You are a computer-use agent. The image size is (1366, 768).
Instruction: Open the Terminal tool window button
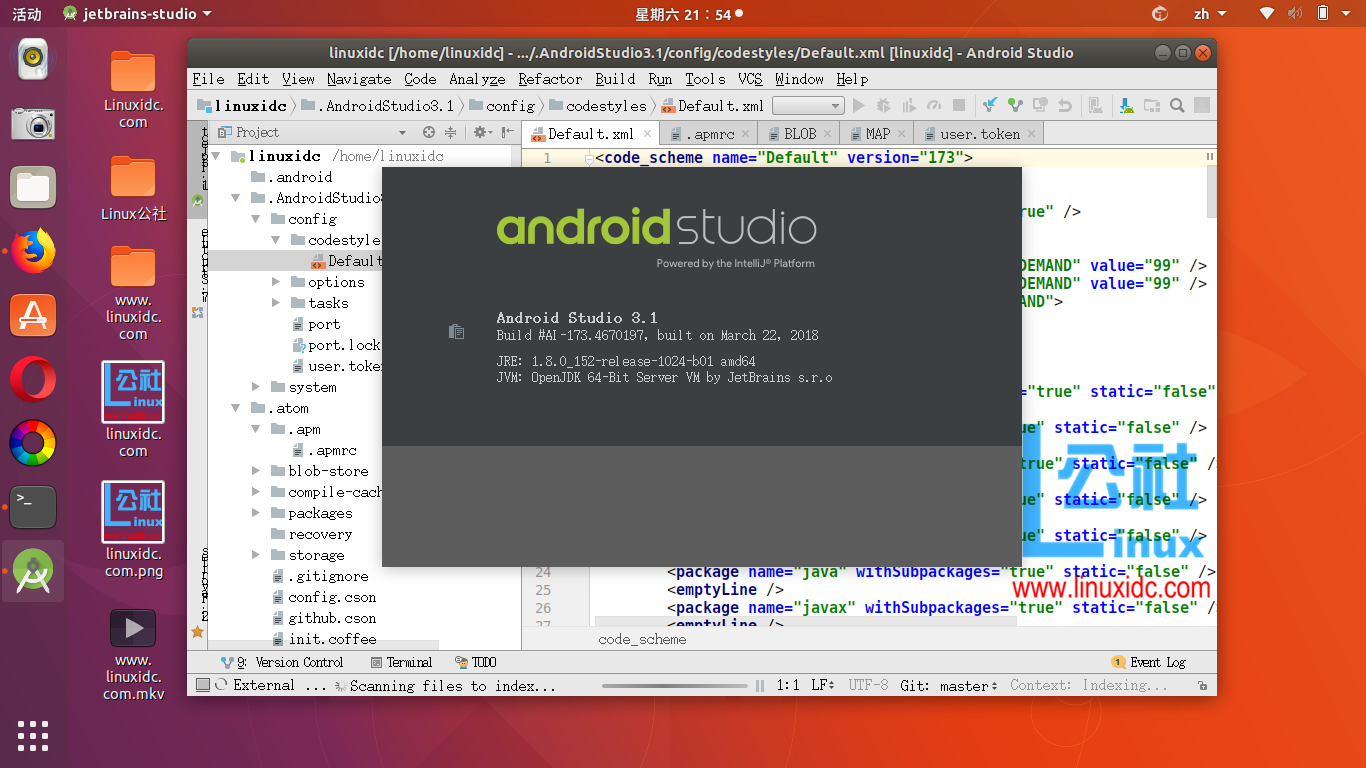pos(401,662)
